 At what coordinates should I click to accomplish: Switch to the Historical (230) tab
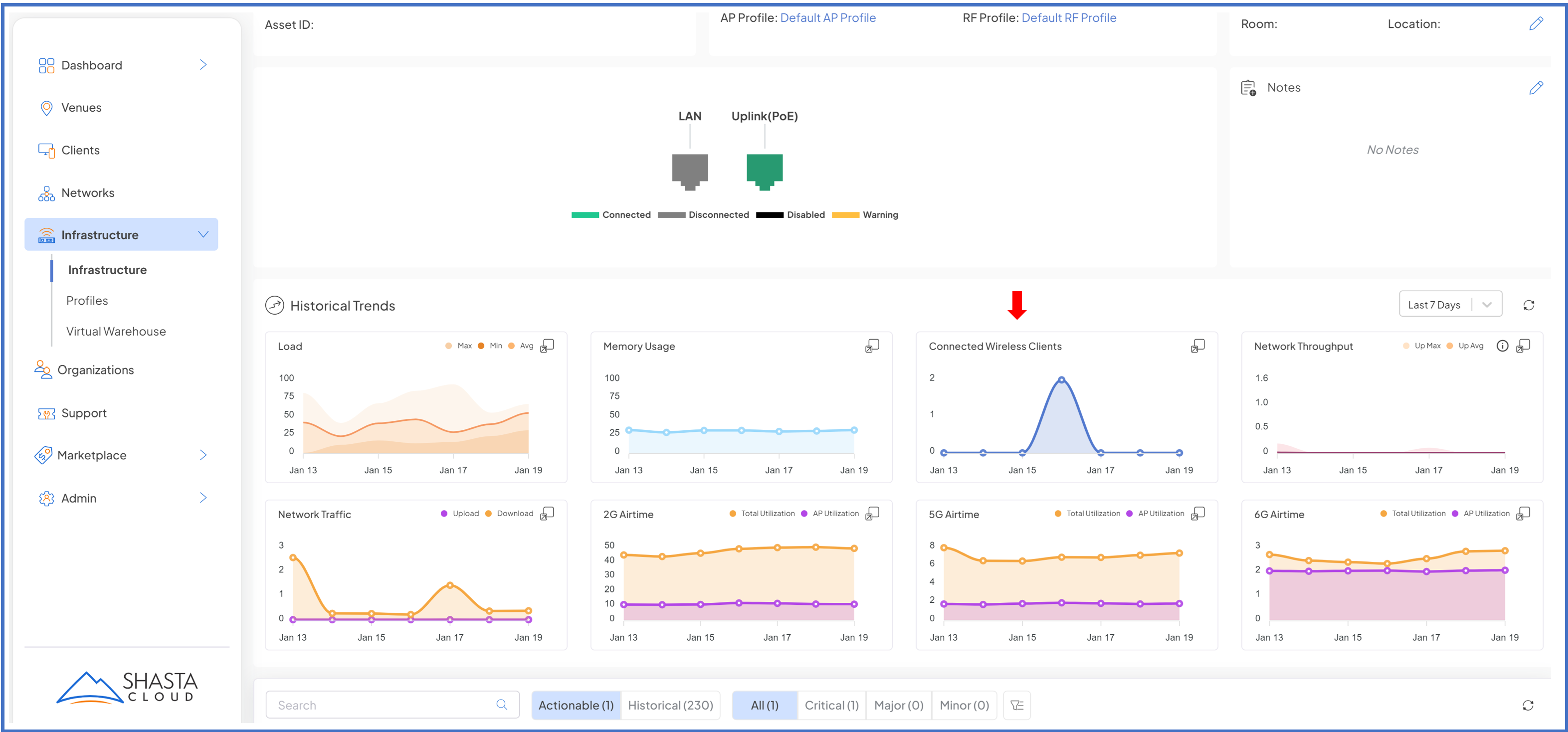pos(670,705)
